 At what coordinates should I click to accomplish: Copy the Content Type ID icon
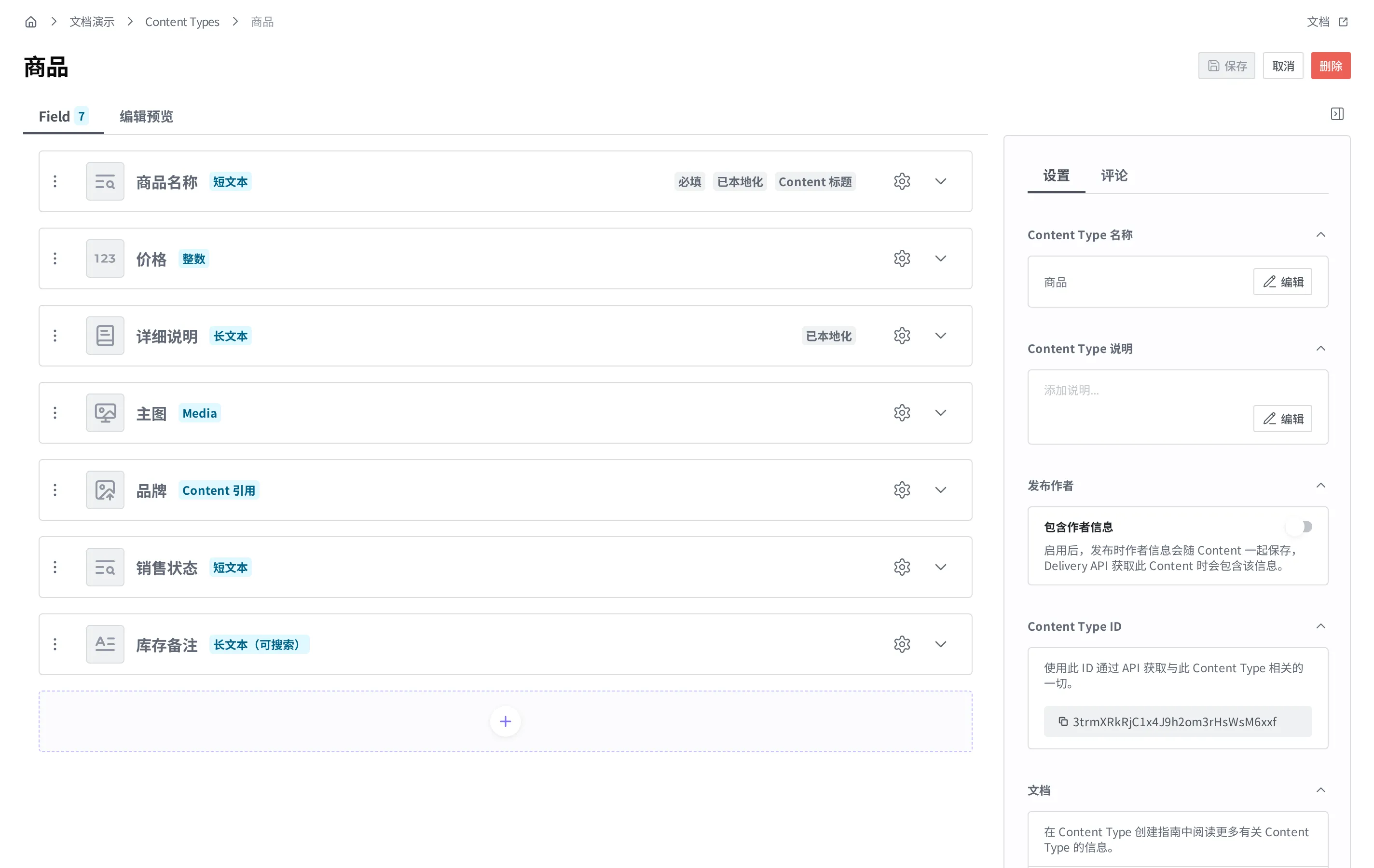[1063, 721]
